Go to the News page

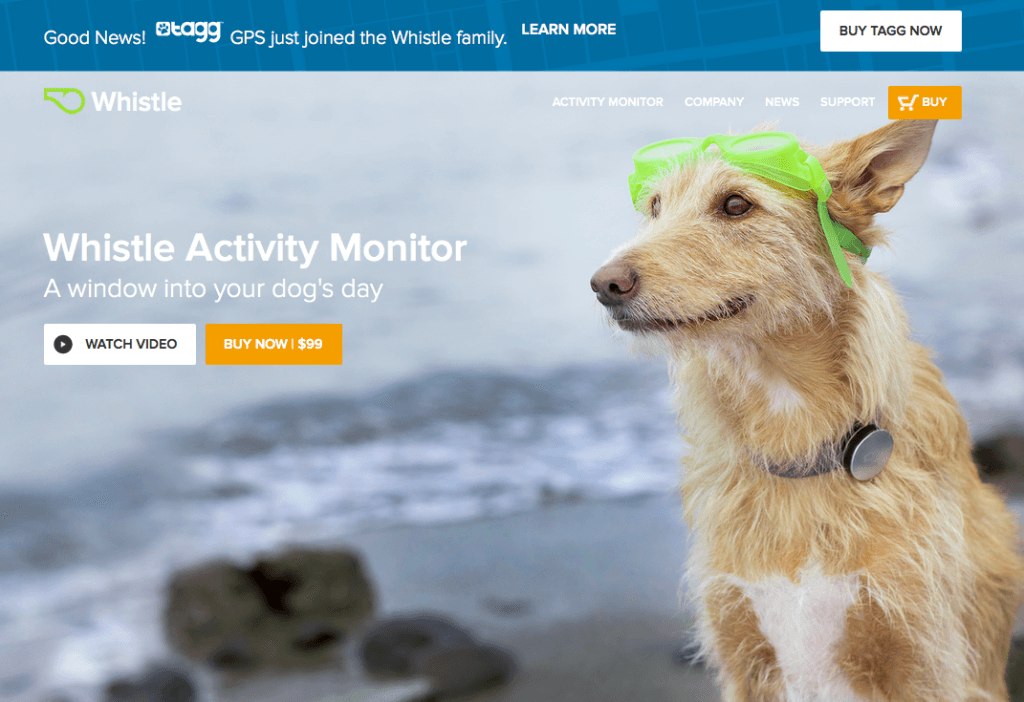pyautogui.click(x=782, y=102)
